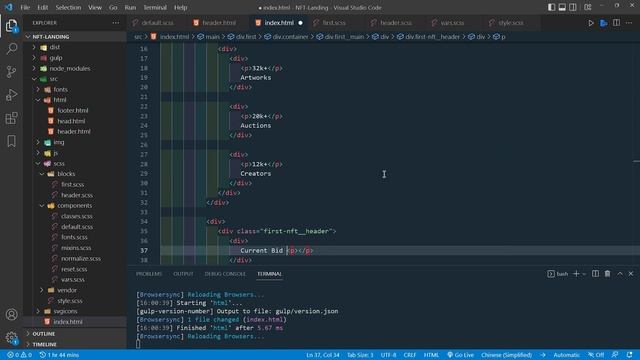The width and height of the screenshot is (640, 360).
Task: Click unsaved dot on index.html tab
Action: tap(300, 23)
